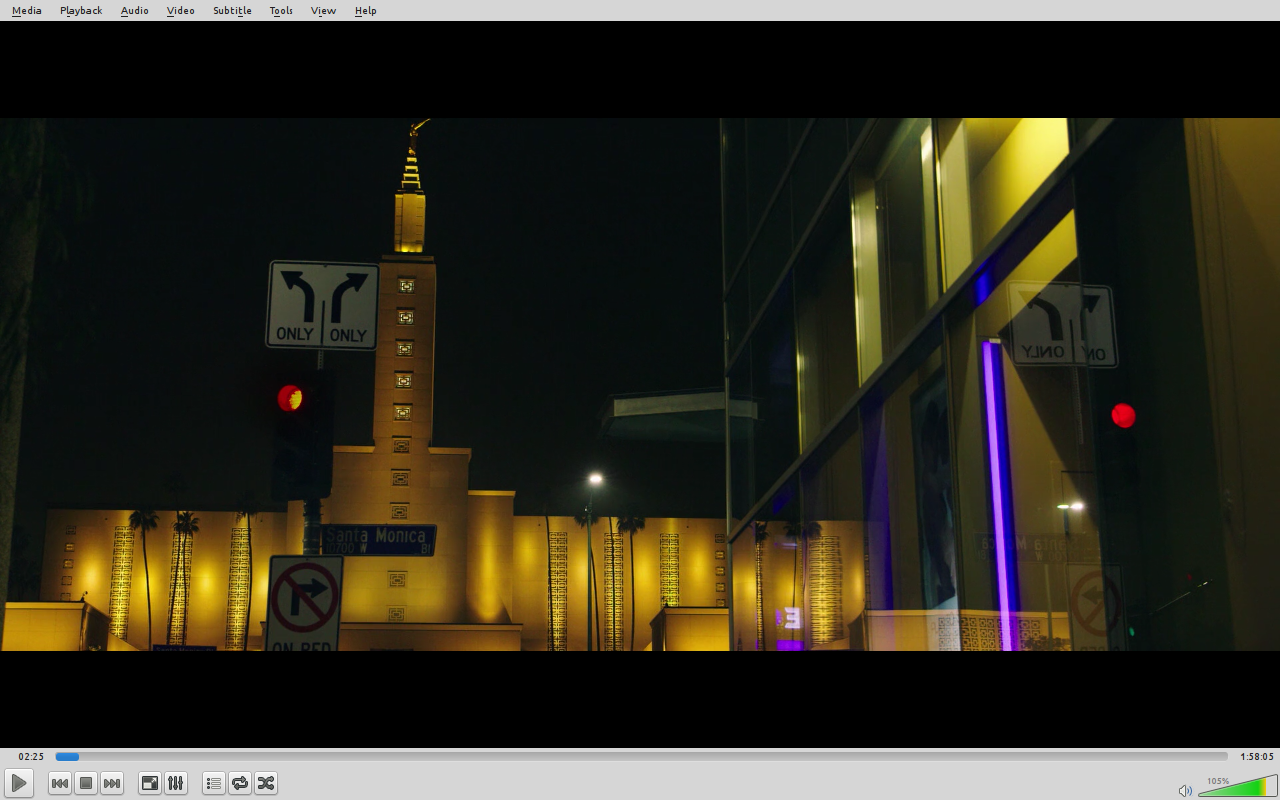
Task: Open the Playback menu
Action: (x=81, y=10)
